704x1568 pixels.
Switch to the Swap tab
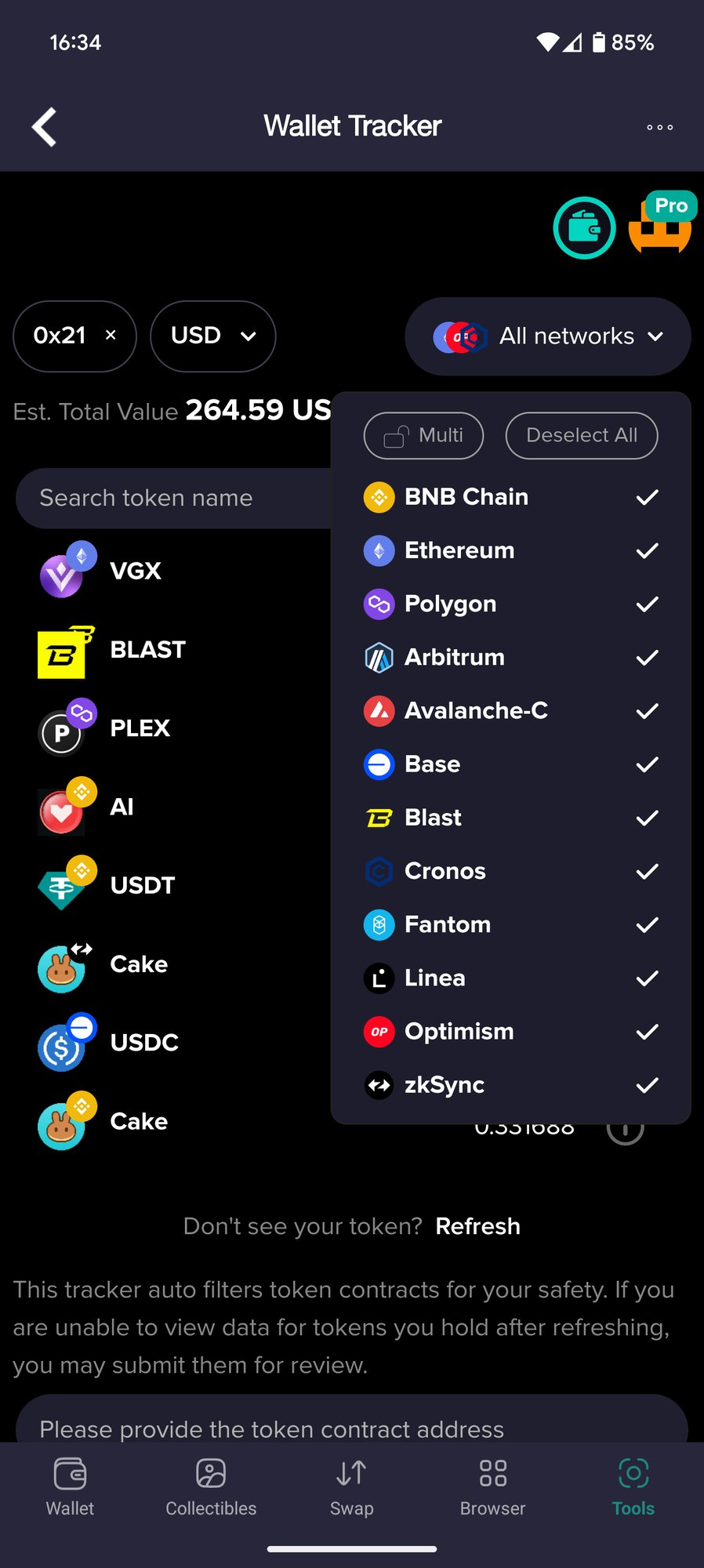[352, 1487]
